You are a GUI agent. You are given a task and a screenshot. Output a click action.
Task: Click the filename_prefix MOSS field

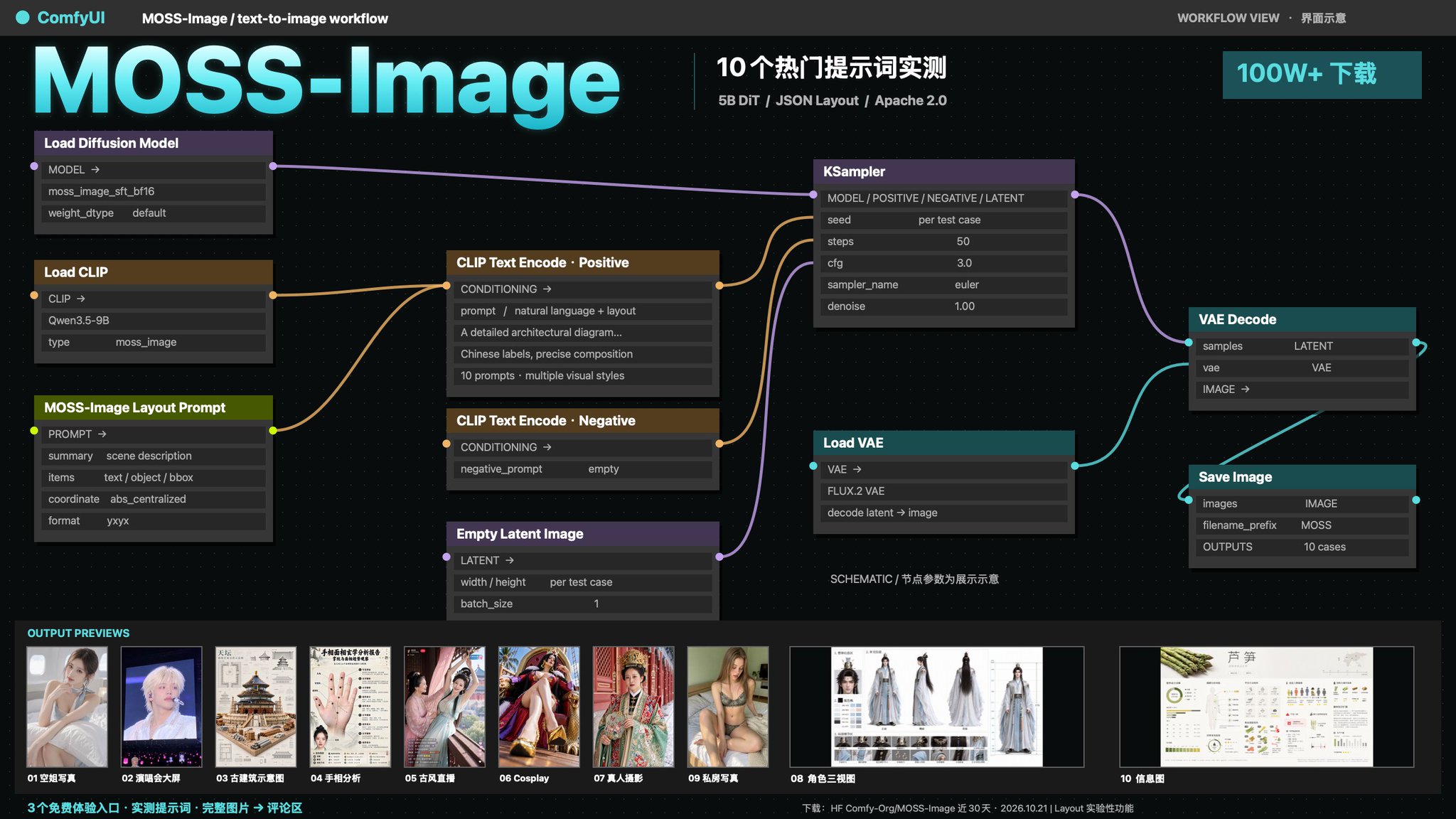coord(1302,525)
